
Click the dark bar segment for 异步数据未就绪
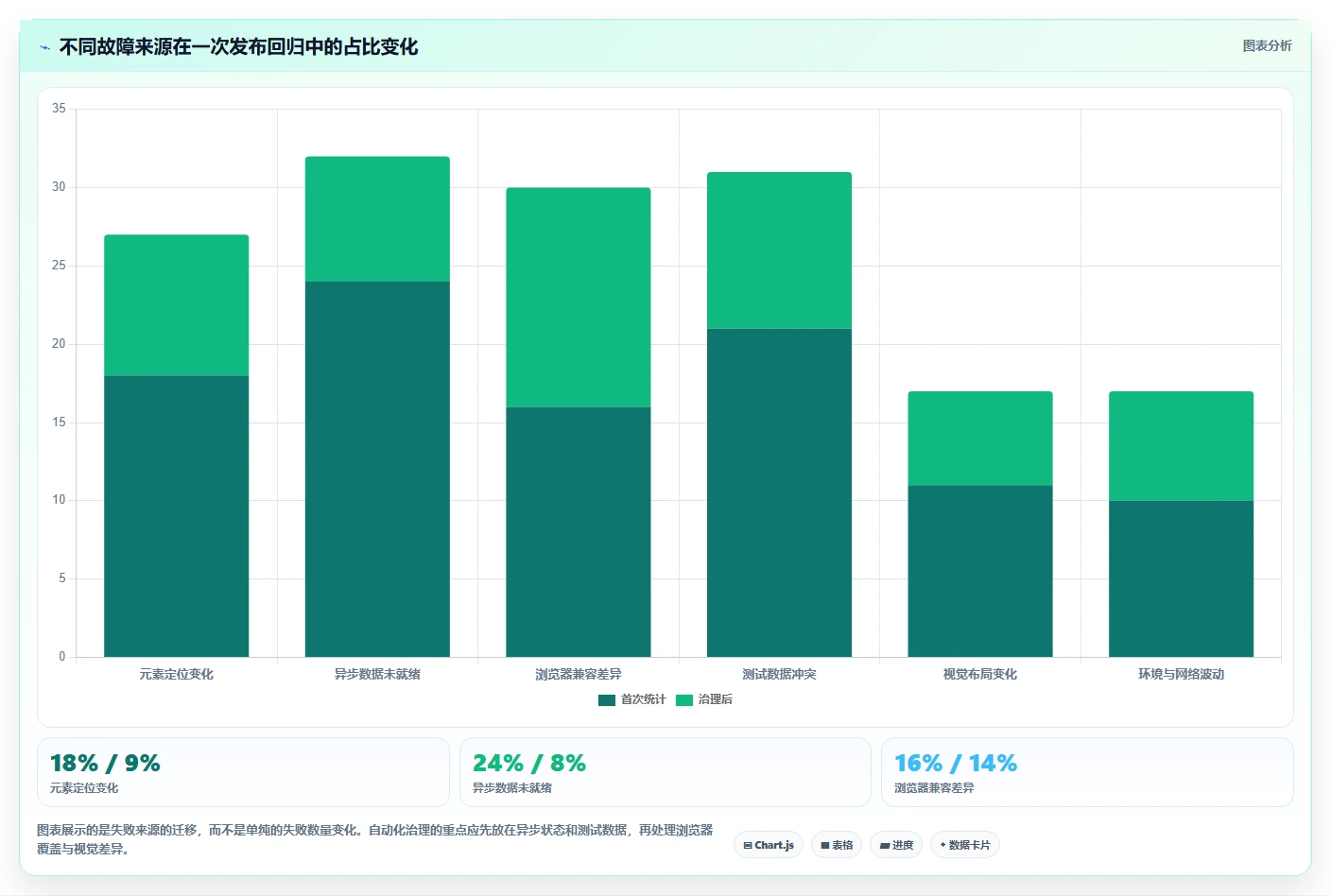[x=377, y=469]
